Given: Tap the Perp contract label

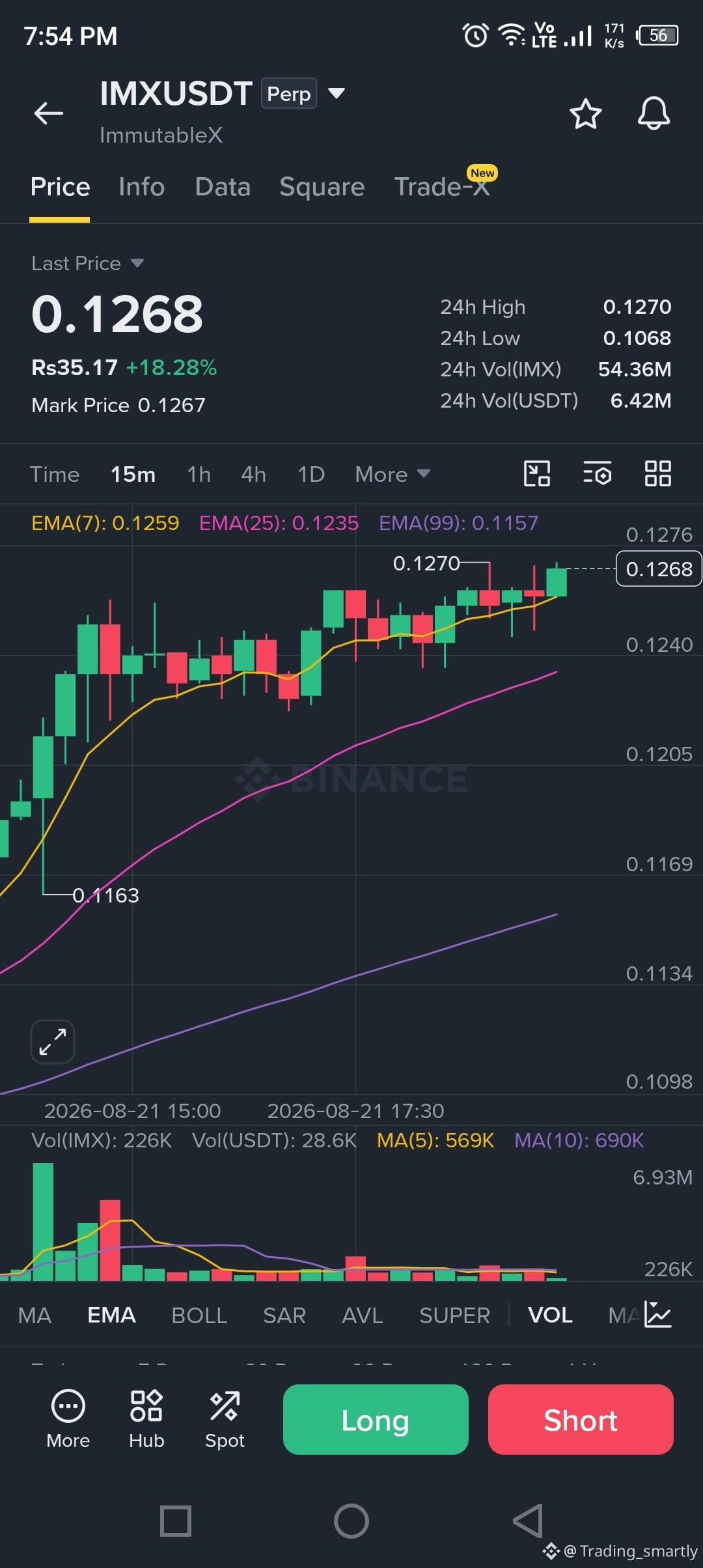Looking at the screenshot, I should (289, 93).
